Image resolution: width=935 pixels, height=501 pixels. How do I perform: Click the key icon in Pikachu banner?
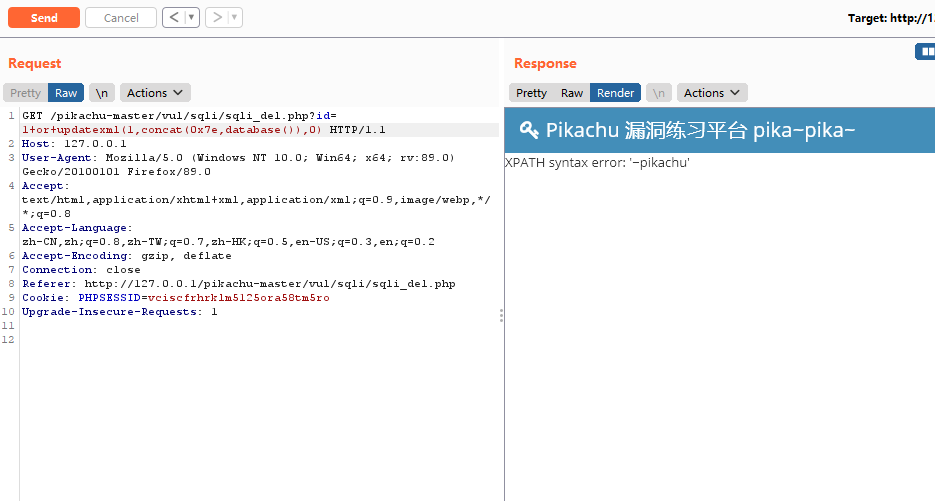[x=528, y=129]
